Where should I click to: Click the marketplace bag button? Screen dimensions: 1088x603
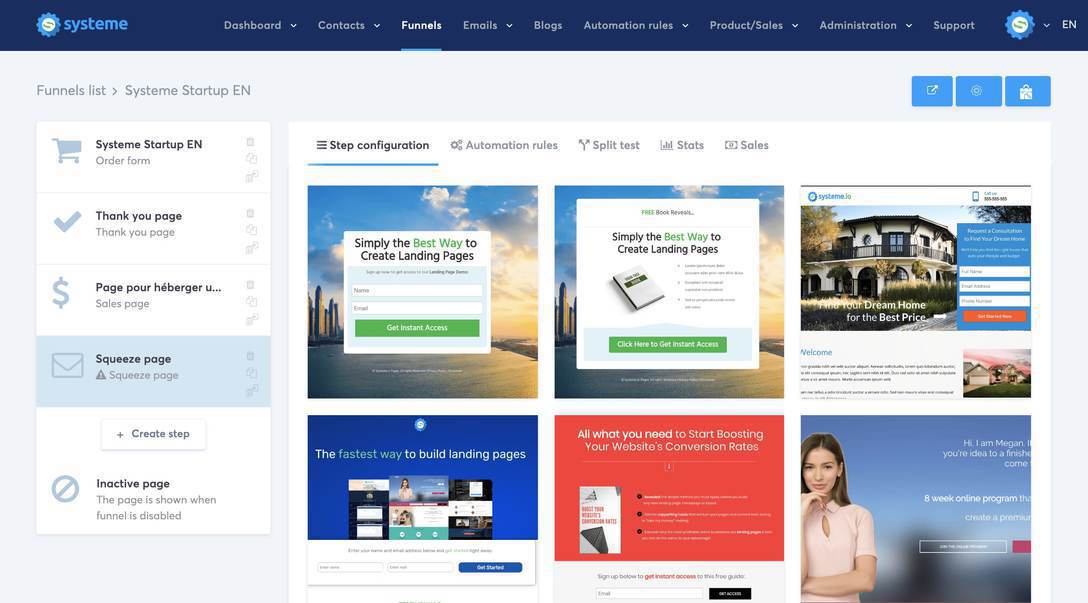(1027, 91)
